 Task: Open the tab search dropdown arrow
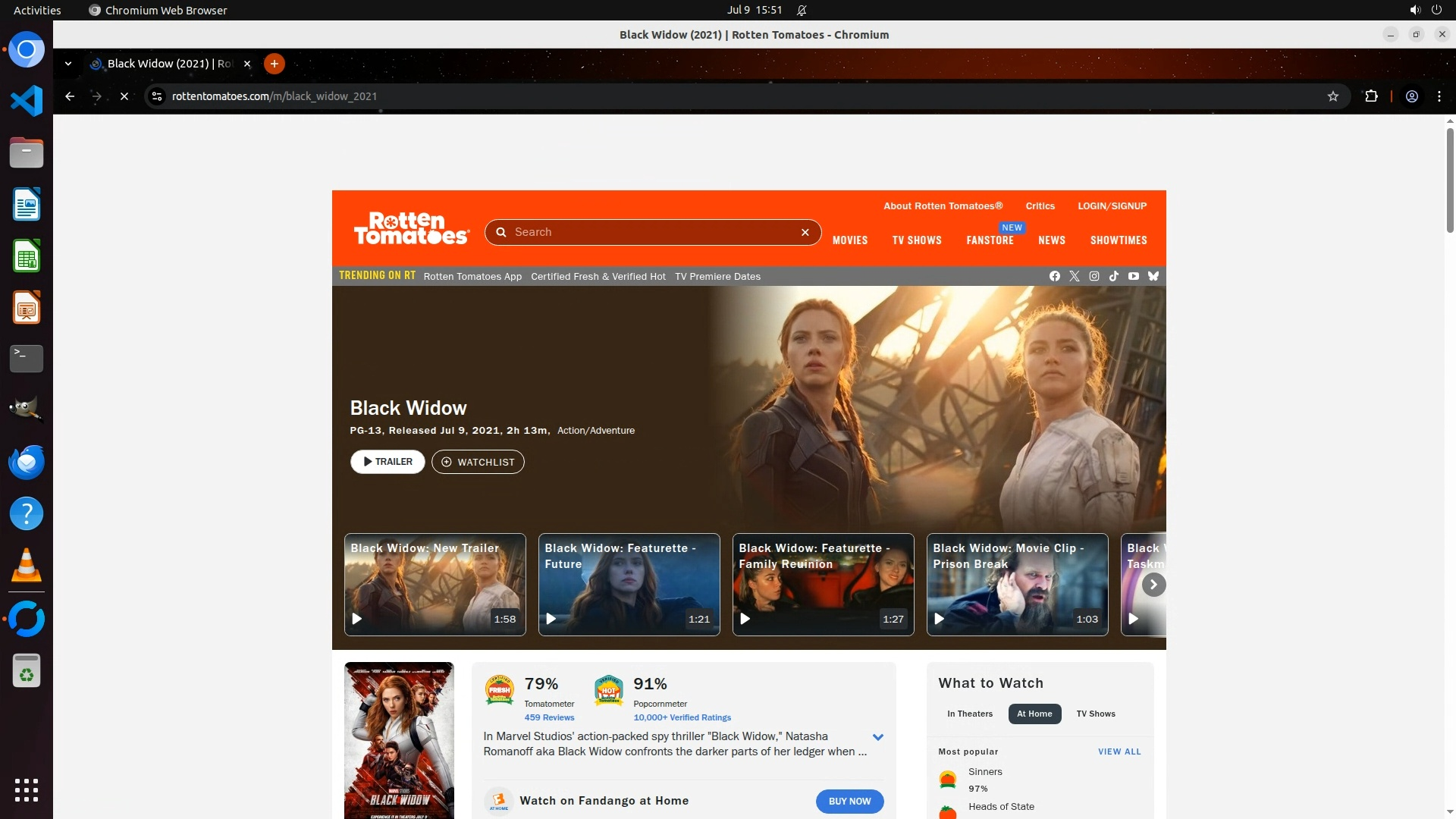[x=68, y=64]
